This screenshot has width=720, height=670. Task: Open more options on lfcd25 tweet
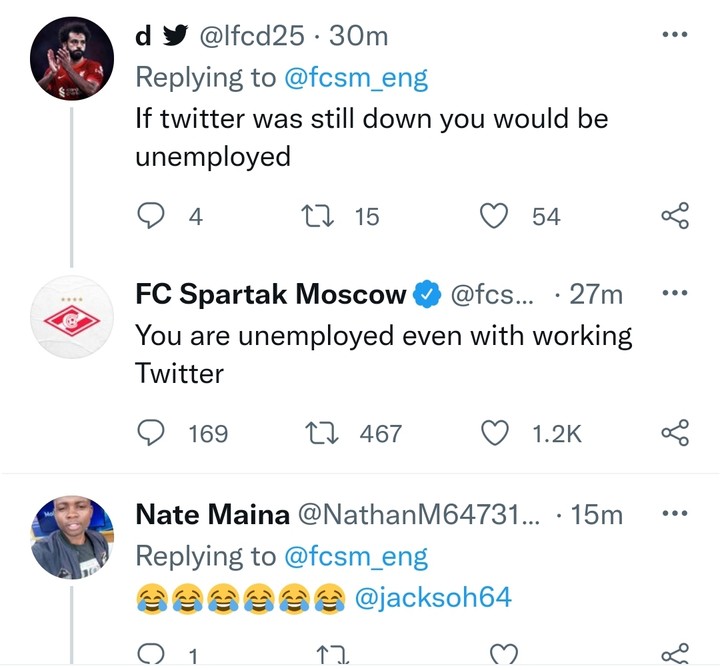676,36
